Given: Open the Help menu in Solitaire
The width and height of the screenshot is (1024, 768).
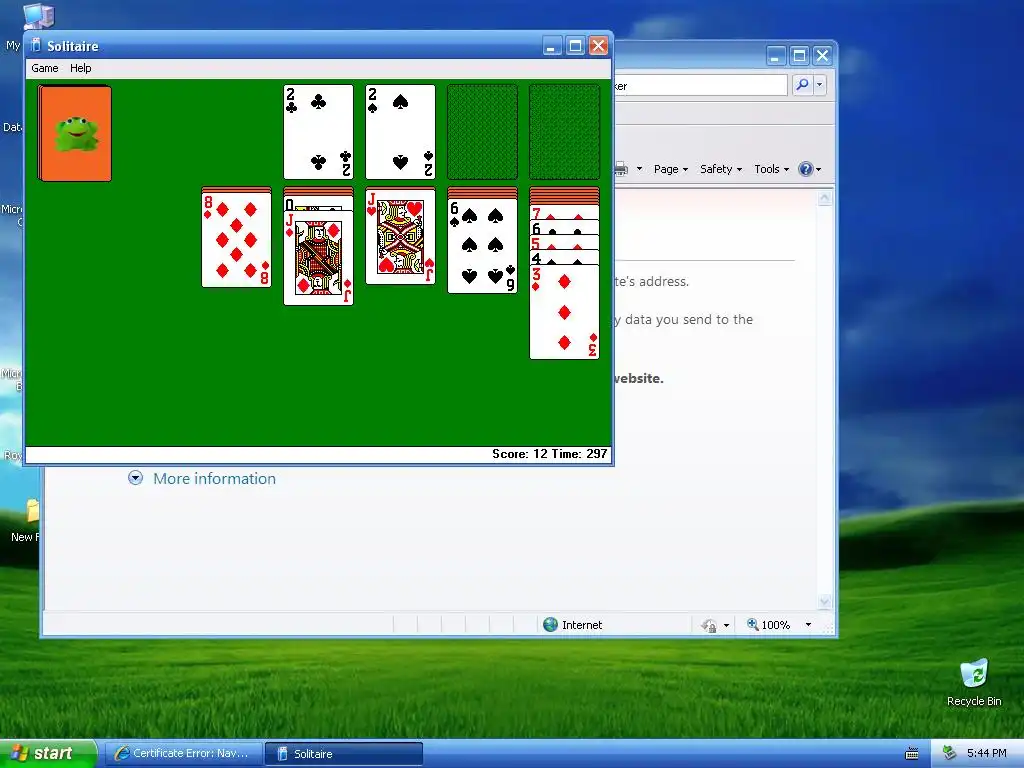Looking at the screenshot, I should tap(80, 68).
